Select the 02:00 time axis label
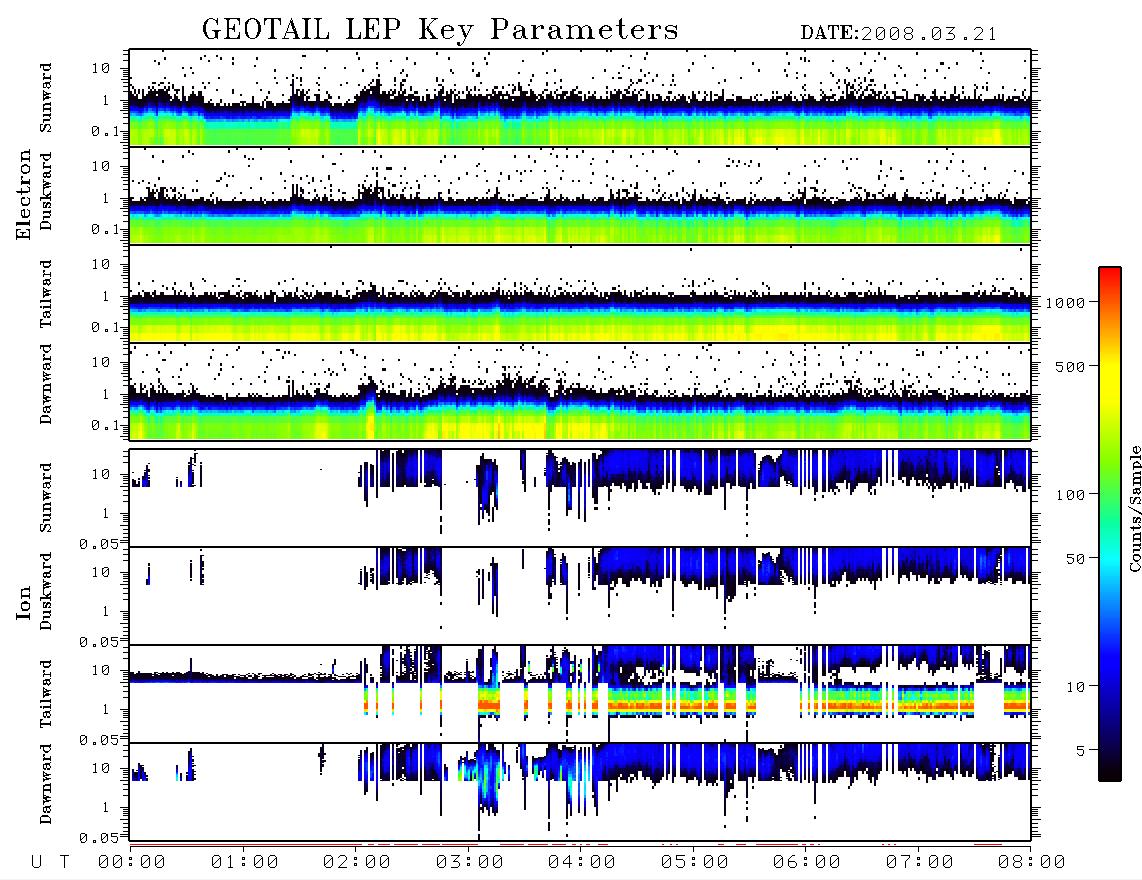The height and width of the screenshot is (880, 1142). (x=357, y=862)
